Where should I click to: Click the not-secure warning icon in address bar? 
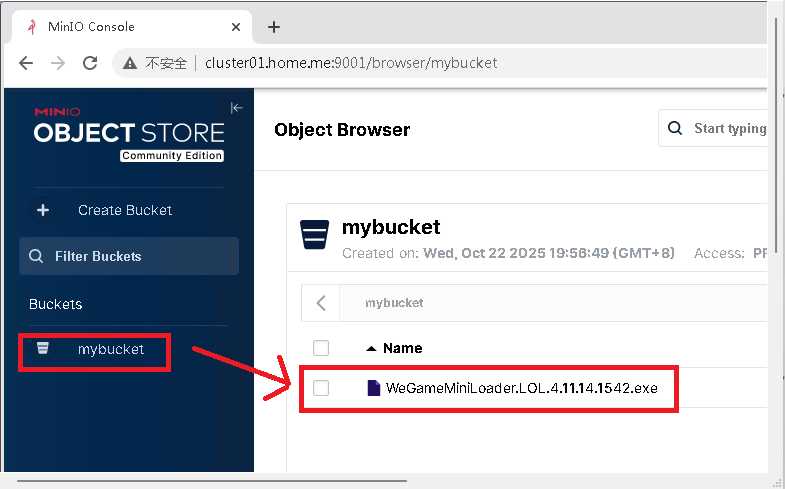[x=130, y=63]
